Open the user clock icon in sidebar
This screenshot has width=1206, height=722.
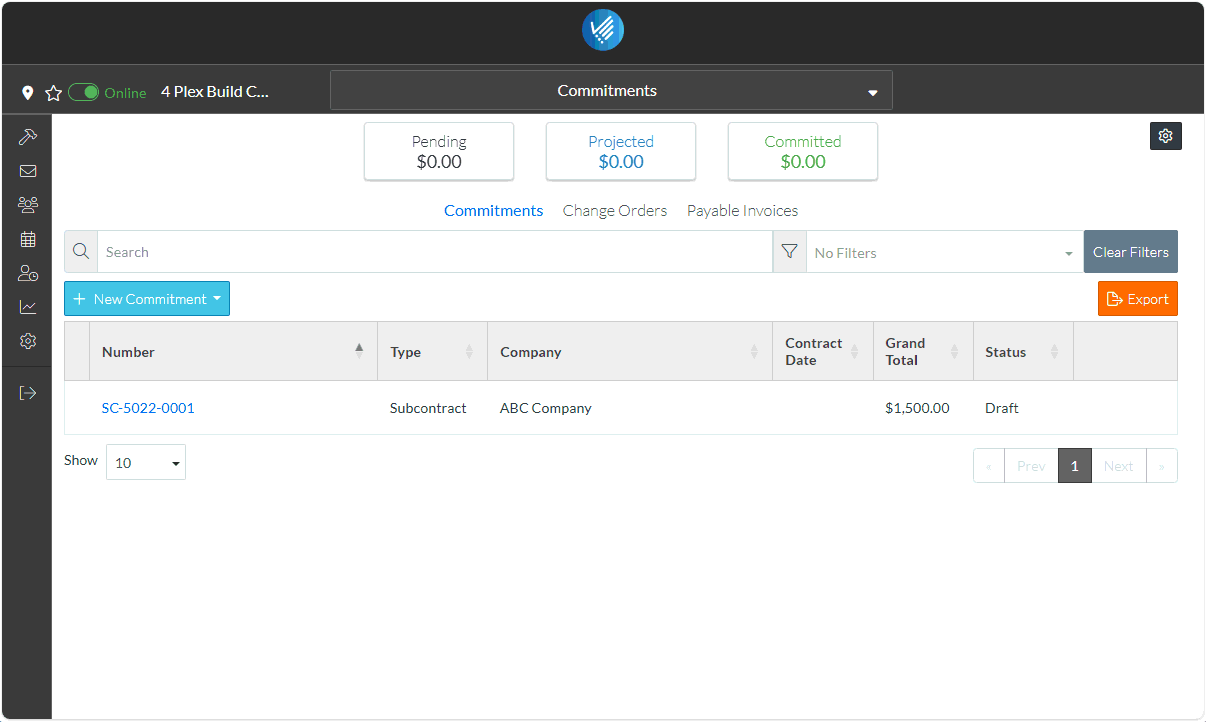(x=28, y=273)
